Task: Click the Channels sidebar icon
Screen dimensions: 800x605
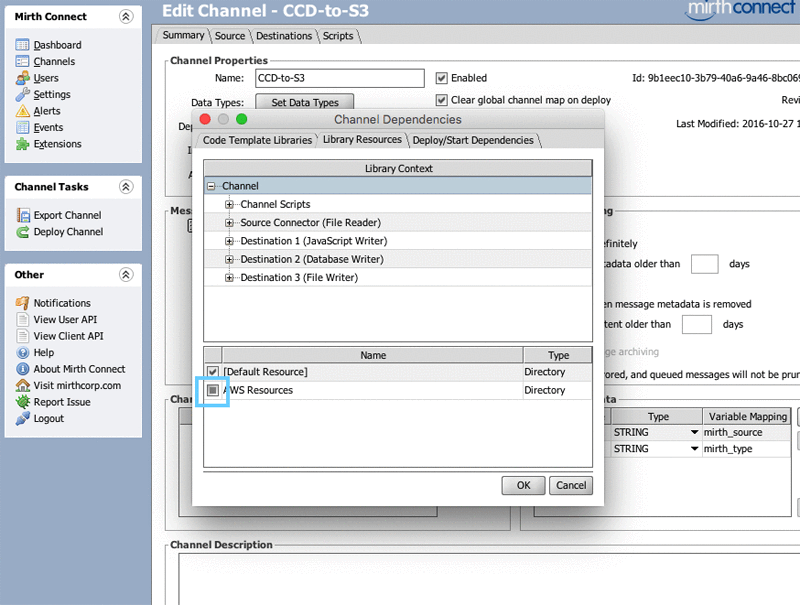Action: pos(22,61)
